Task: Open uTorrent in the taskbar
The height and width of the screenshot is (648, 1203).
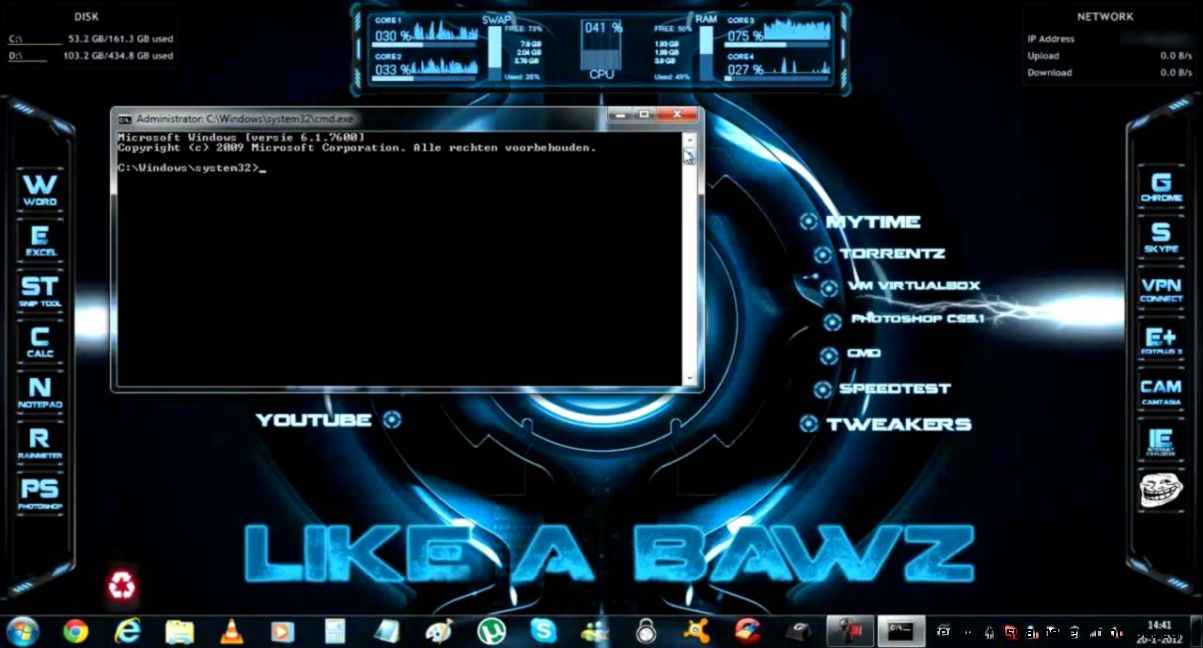Action: [x=491, y=631]
